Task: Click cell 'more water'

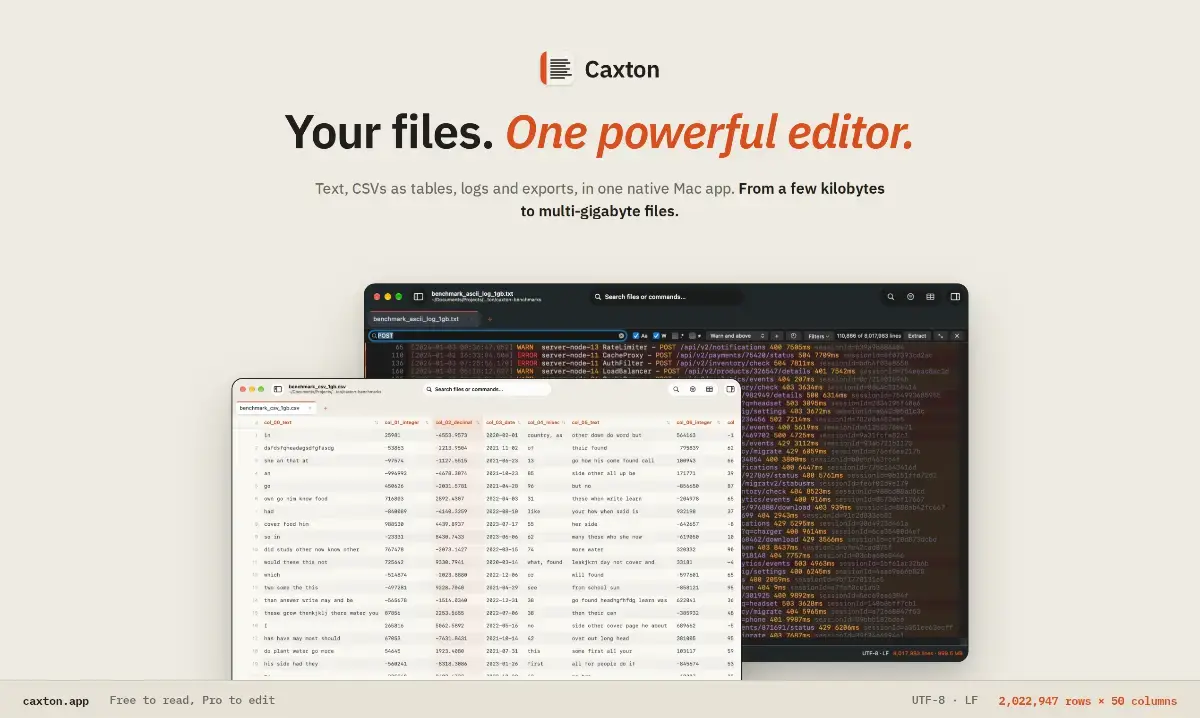Action: tap(586, 549)
